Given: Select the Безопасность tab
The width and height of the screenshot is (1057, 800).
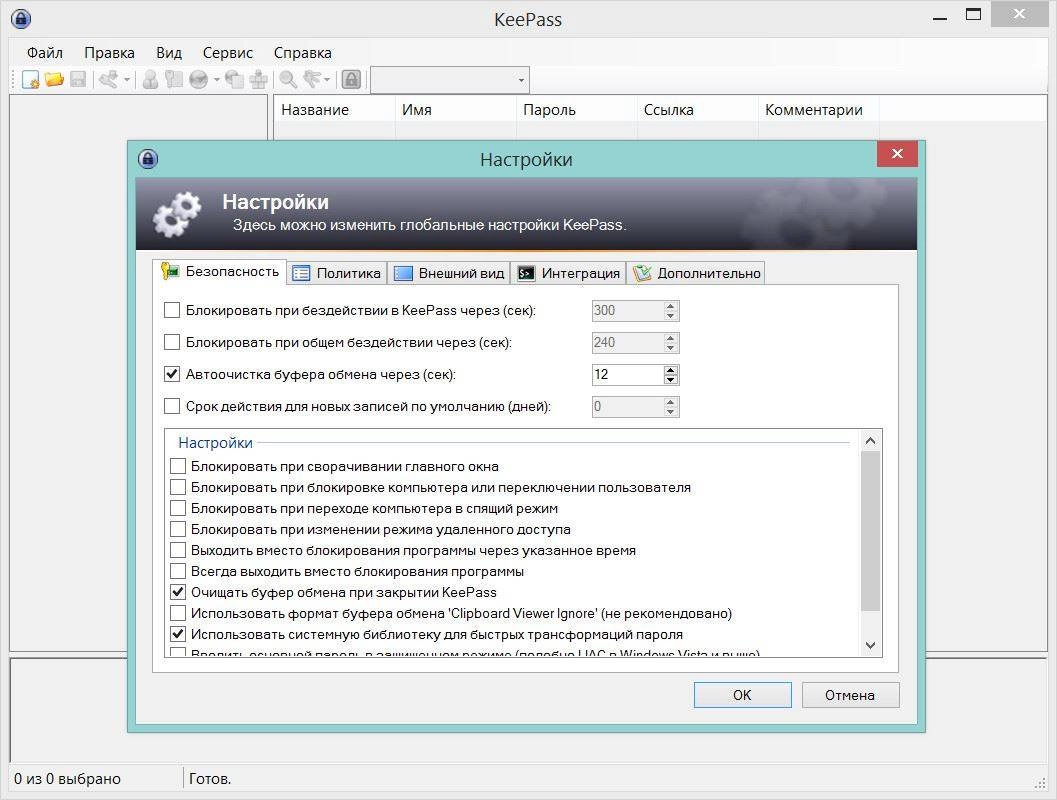Looking at the screenshot, I should pyautogui.click(x=220, y=272).
